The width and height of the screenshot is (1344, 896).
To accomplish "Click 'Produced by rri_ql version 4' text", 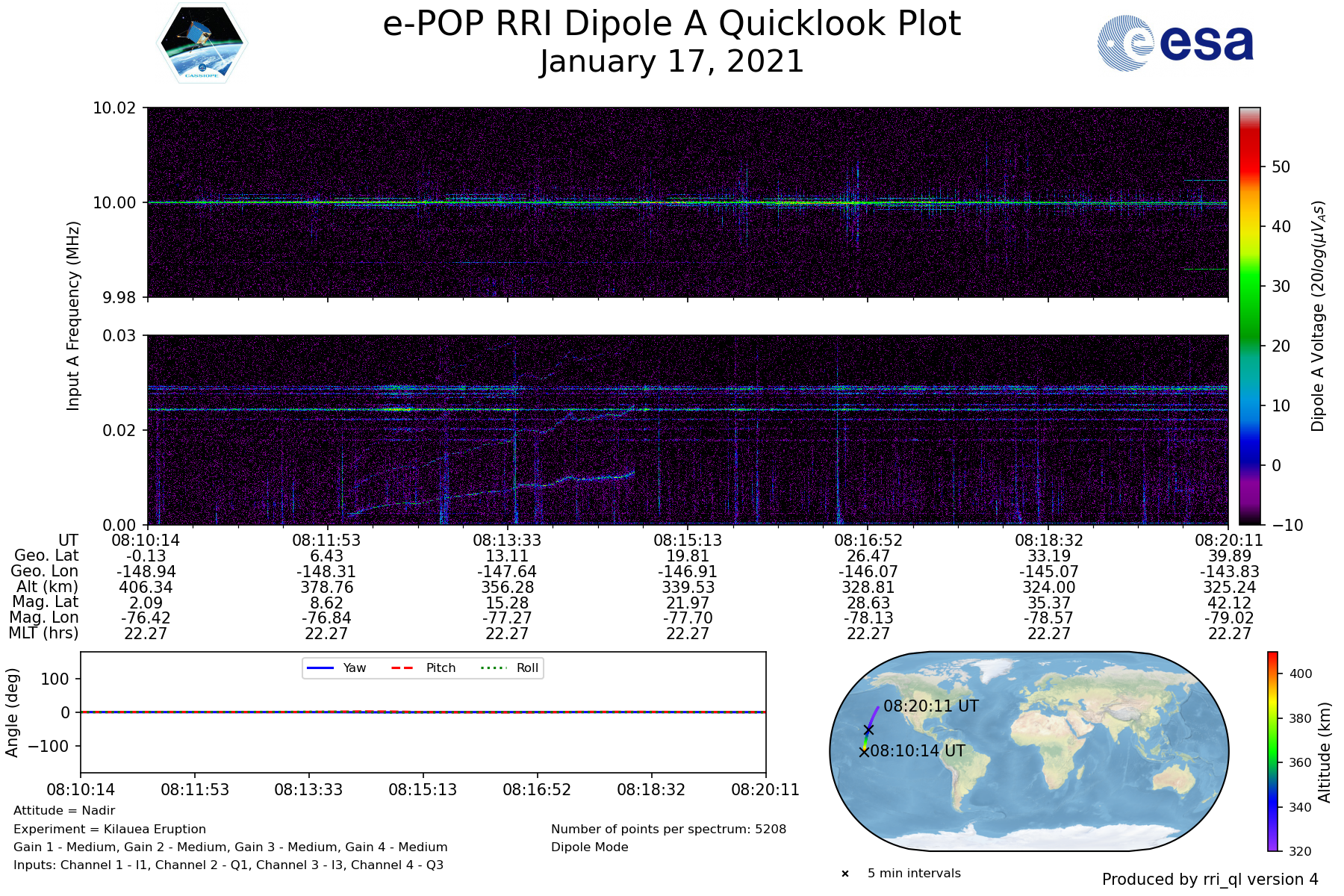I will point(1210,880).
